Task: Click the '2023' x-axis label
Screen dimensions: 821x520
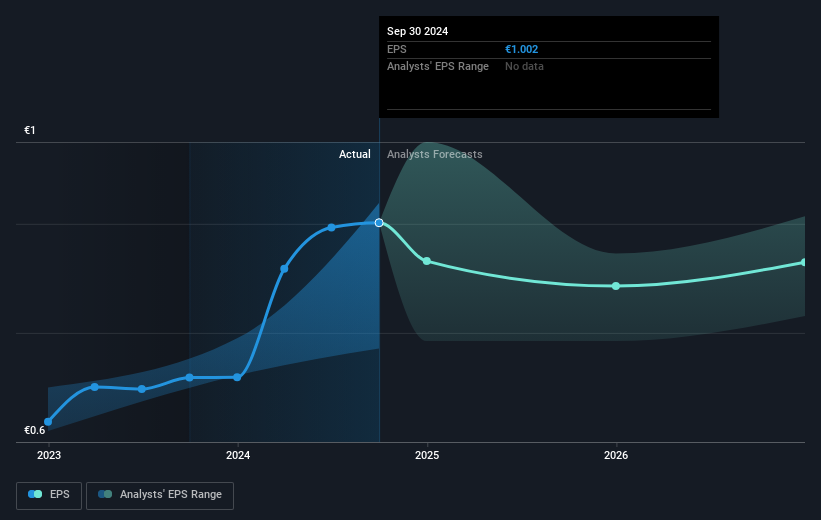Action: pos(49,455)
